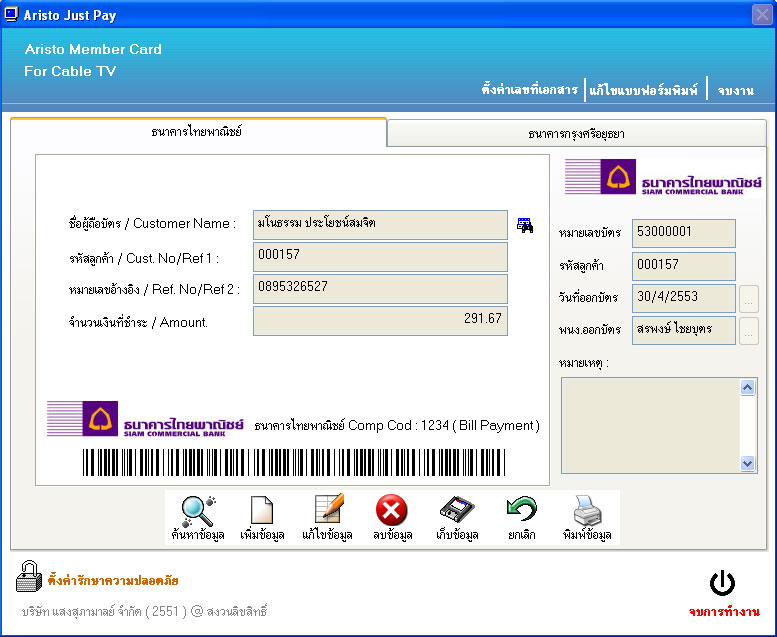The image size is (777, 637).
Task: Click the red X delete data icon
Action: pyautogui.click(x=391, y=512)
